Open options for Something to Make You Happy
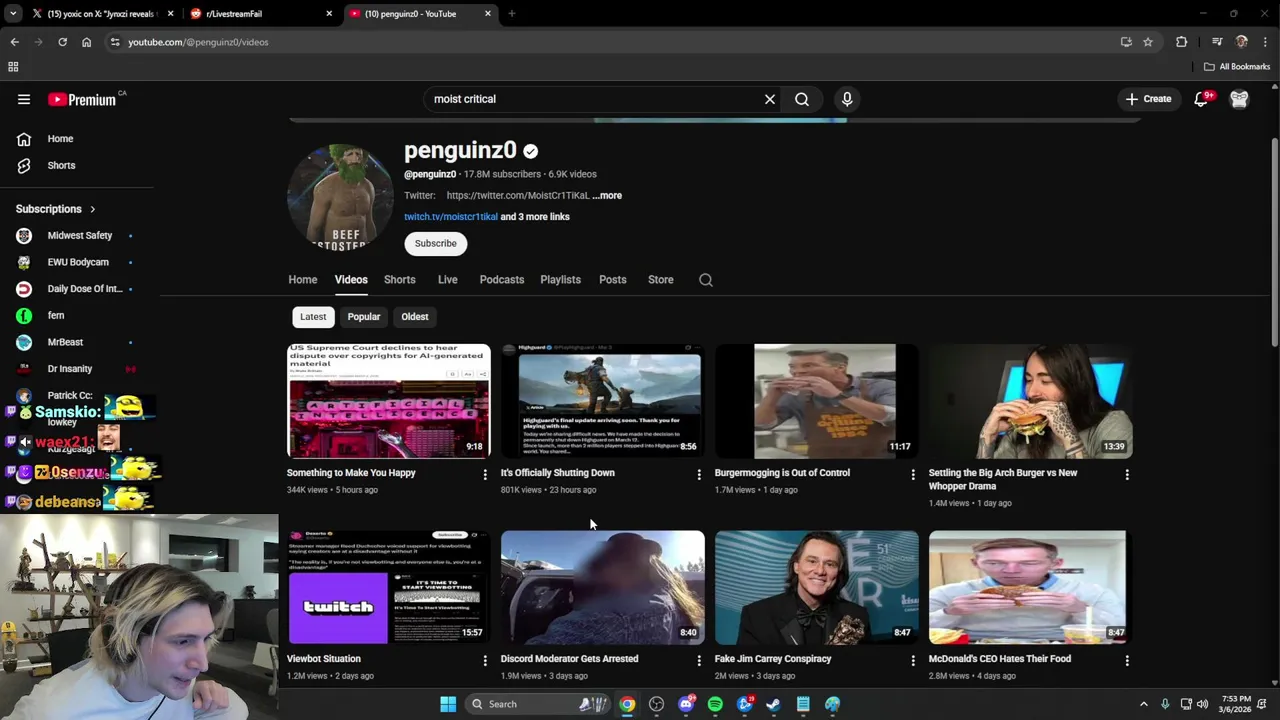 485,474
